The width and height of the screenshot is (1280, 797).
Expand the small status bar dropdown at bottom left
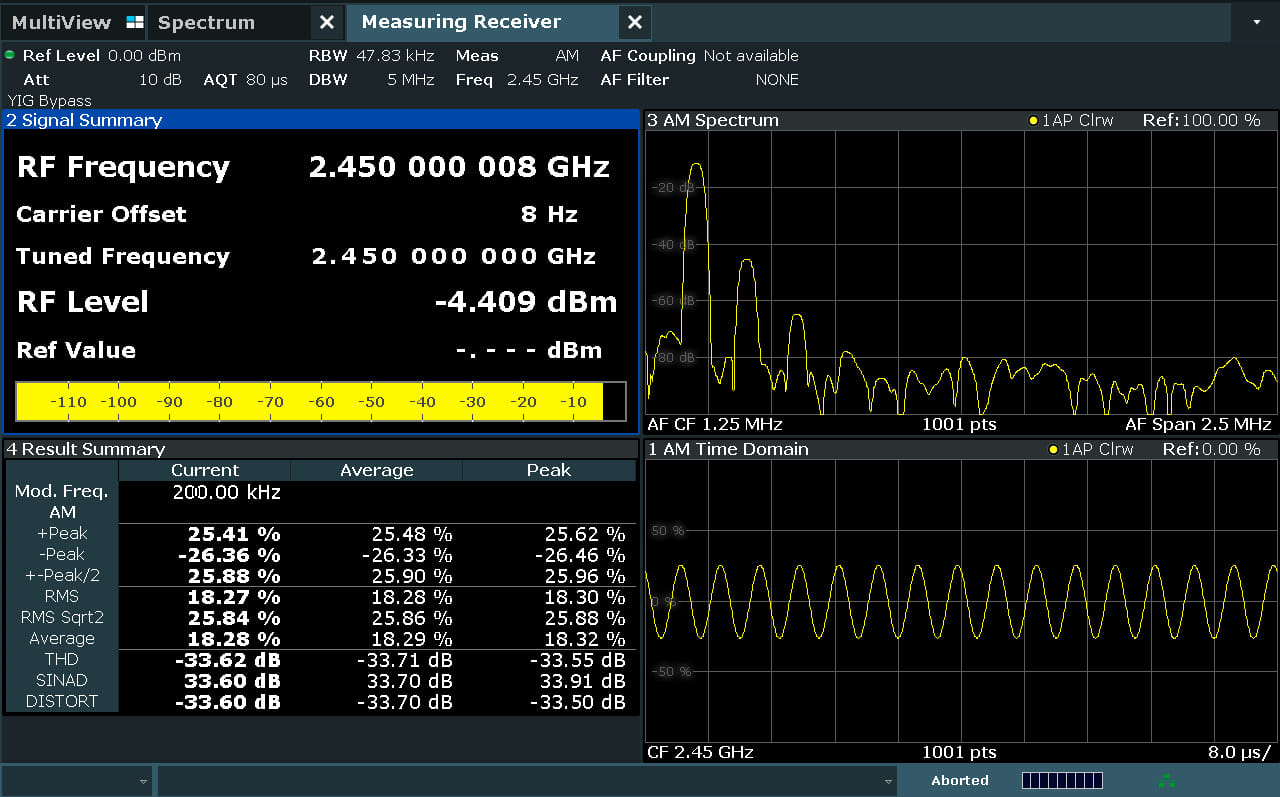click(143, 781)
